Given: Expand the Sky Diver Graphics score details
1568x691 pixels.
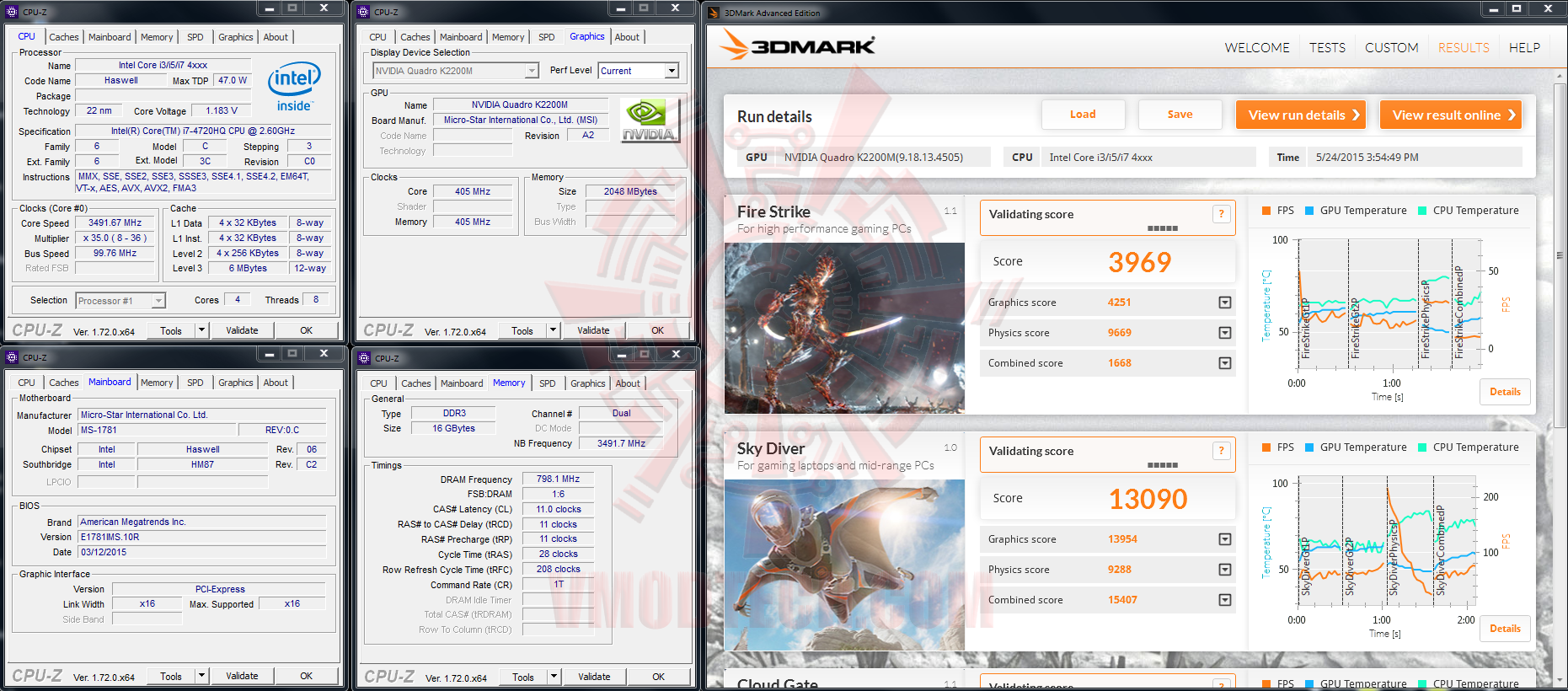Looking at the screenshot, I should [x=1225, y=539].
